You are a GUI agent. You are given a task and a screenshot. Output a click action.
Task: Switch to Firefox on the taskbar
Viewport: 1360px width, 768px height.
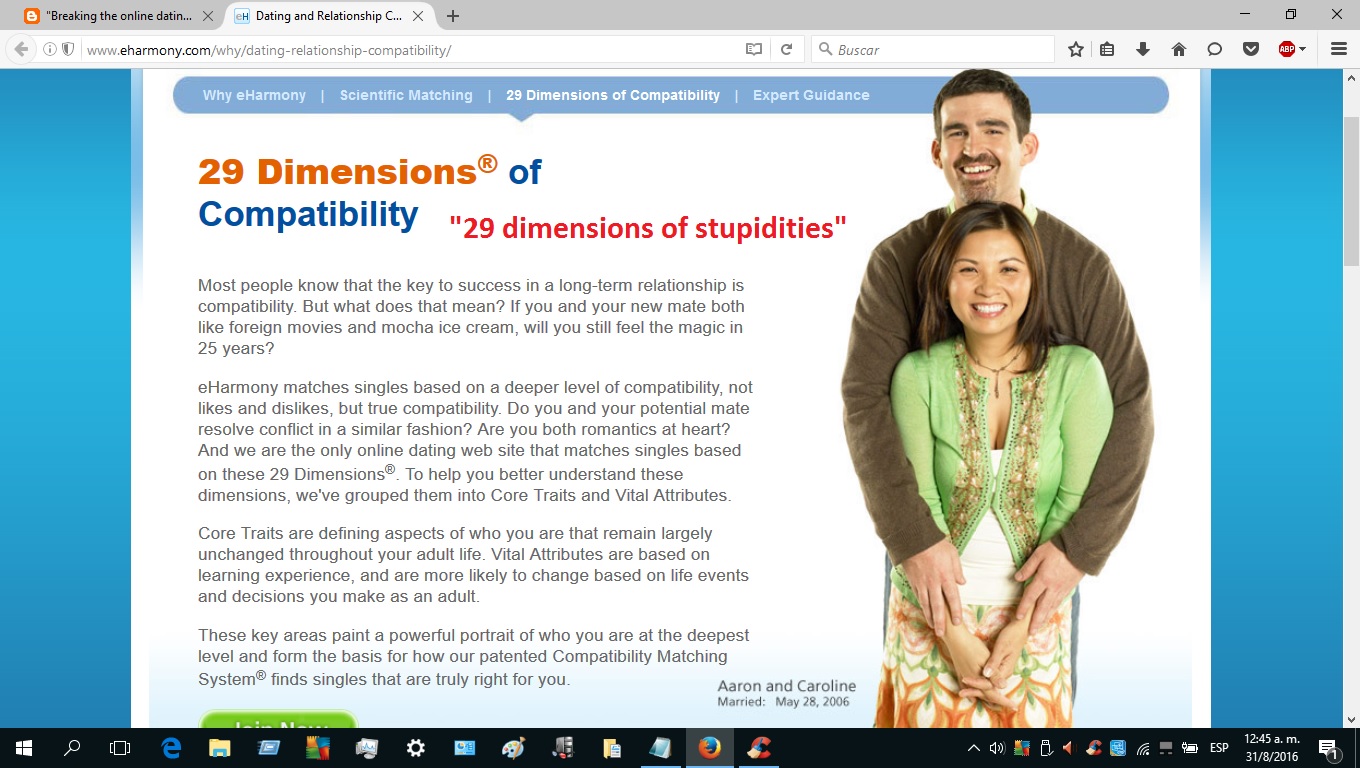[x=709, y=748]
